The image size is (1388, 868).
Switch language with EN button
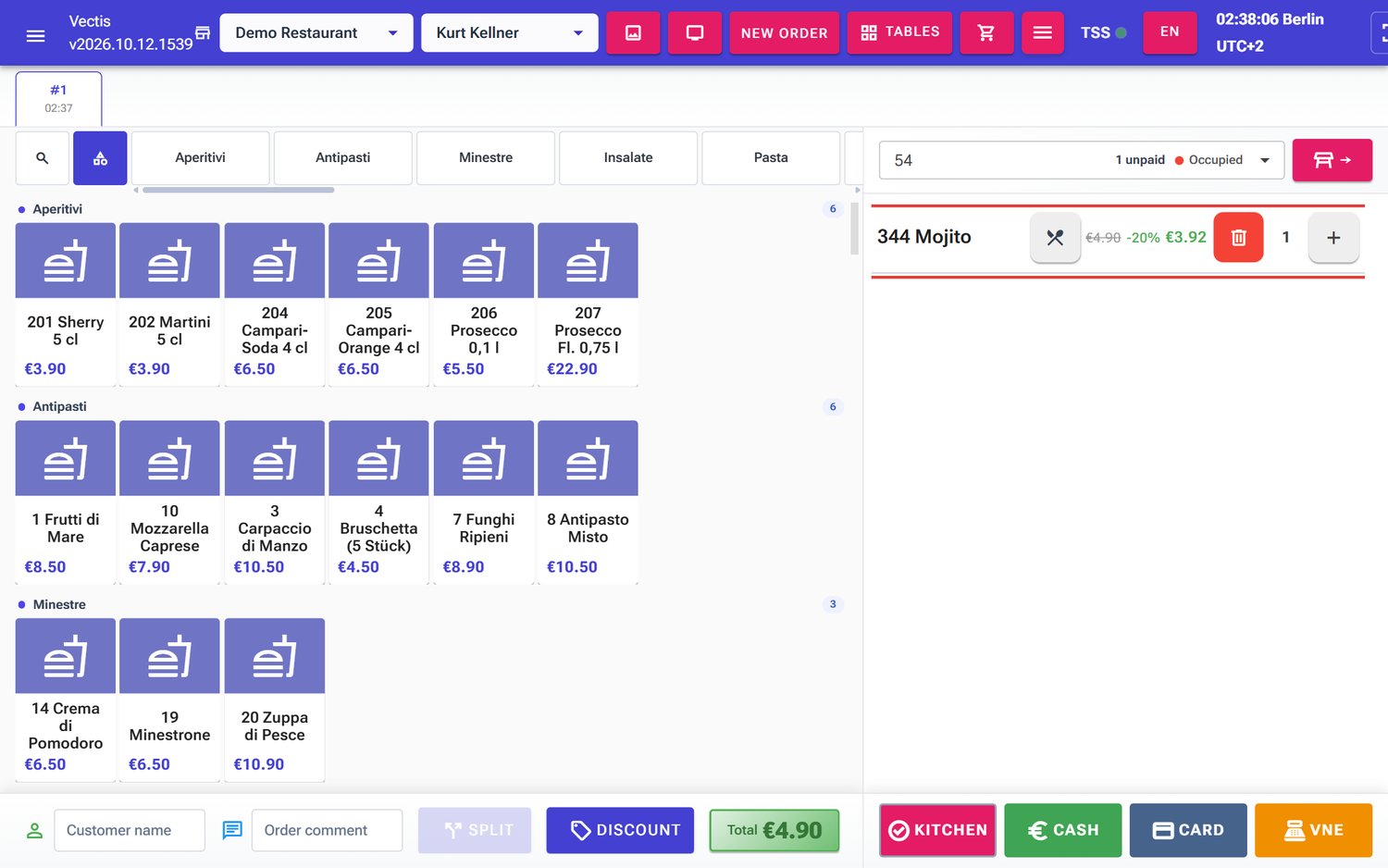click(x=1170, y=32)
